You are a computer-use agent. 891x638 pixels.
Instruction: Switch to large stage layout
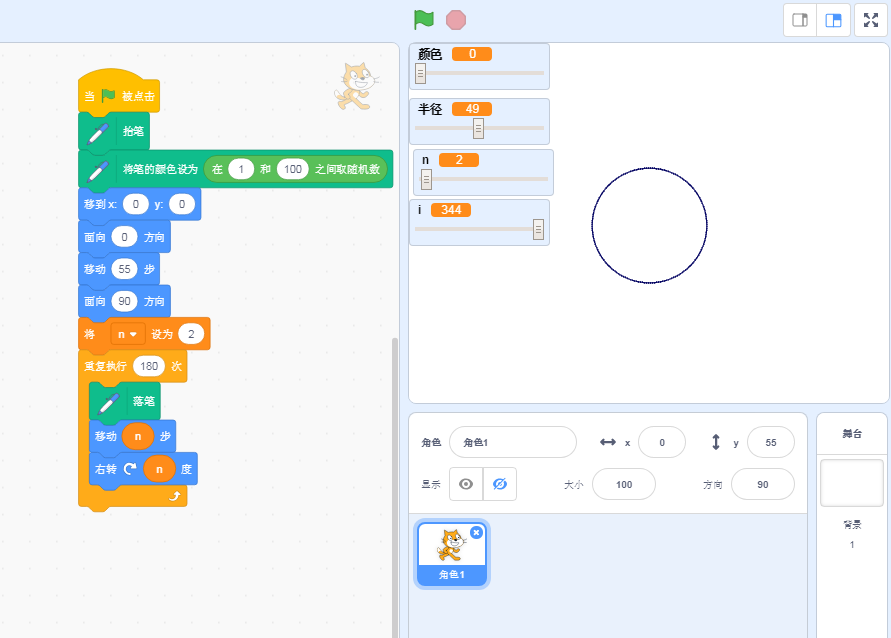(833, 20)
